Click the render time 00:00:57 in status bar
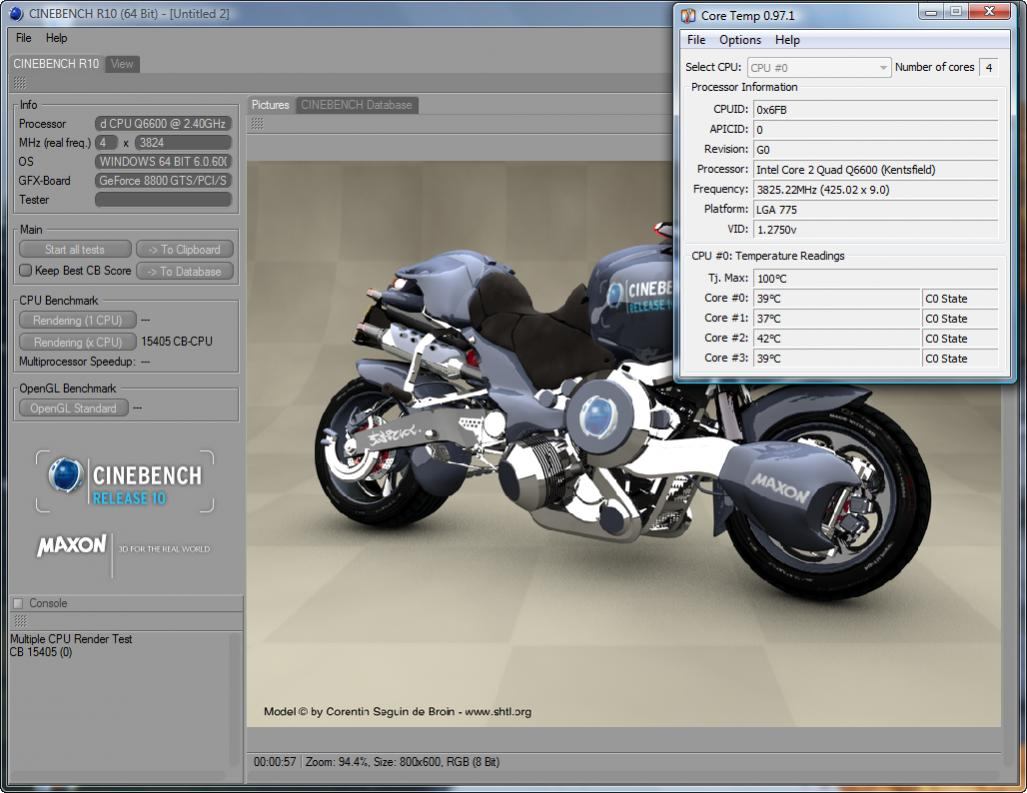 (x=274, y=762)
